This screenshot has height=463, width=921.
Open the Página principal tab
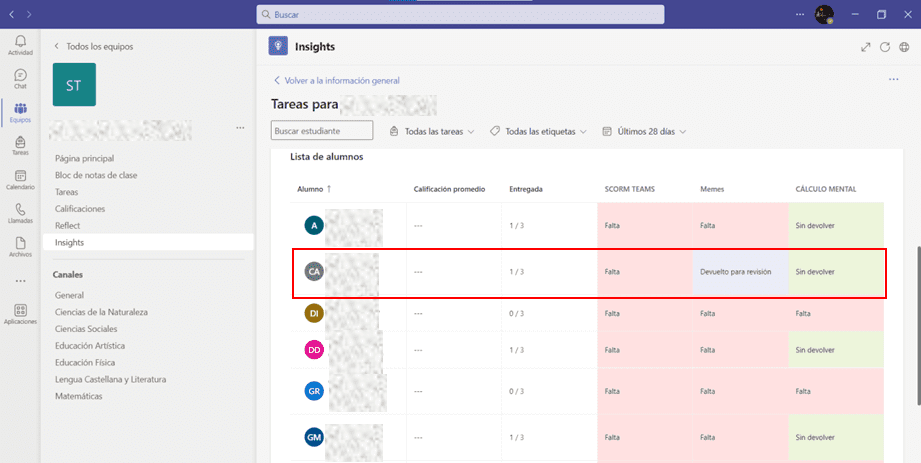tap(85, 158)
